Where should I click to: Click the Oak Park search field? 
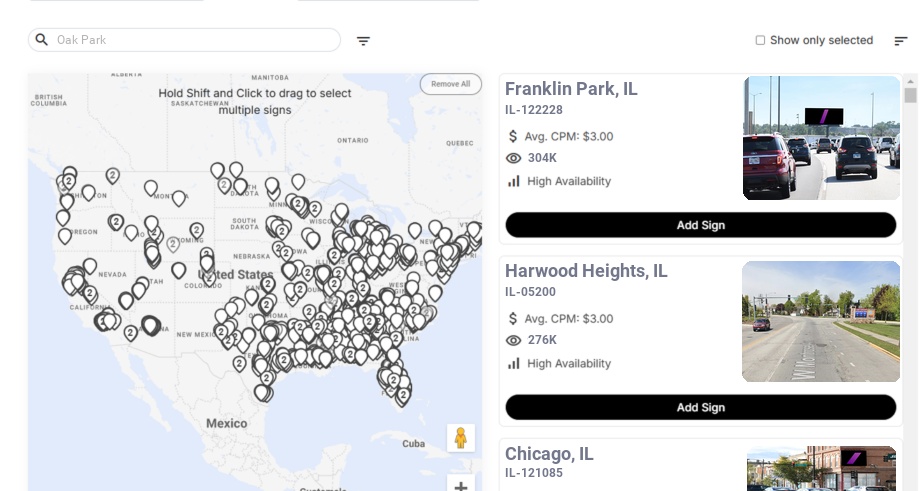[x=190, y=40]
